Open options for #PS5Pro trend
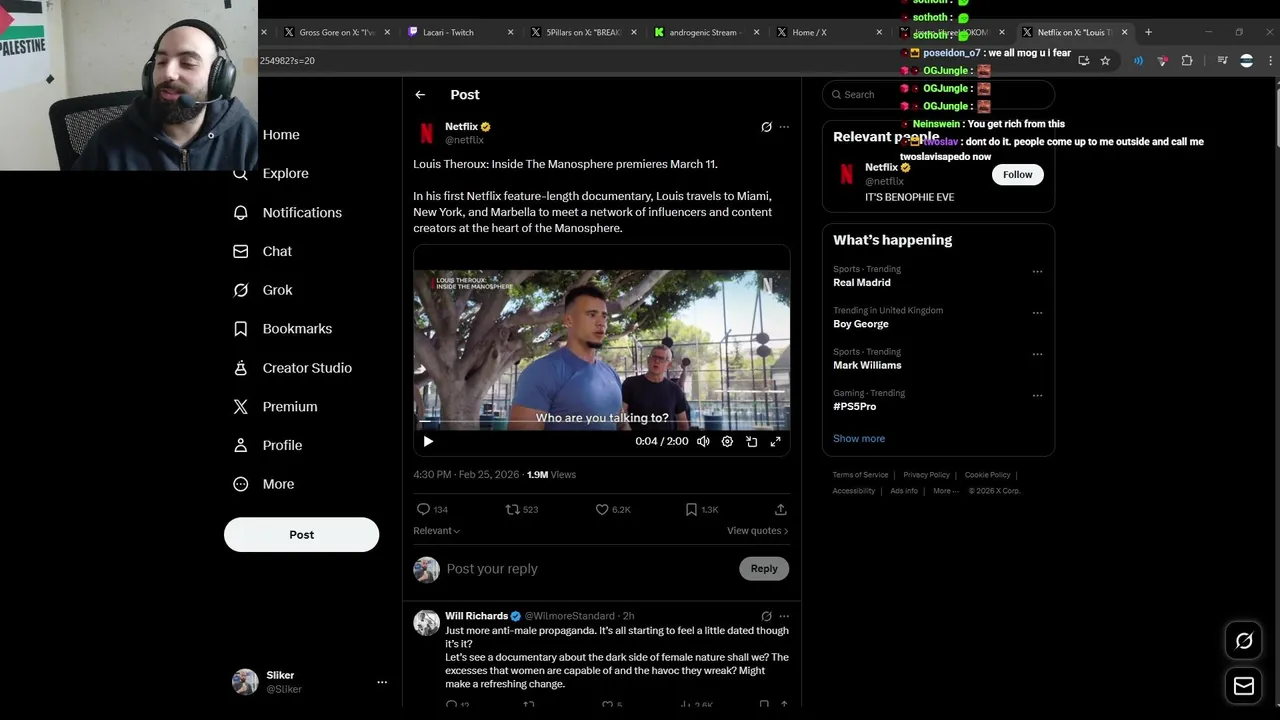Viewport: 1280px width, 720px height. (1037, 396)
